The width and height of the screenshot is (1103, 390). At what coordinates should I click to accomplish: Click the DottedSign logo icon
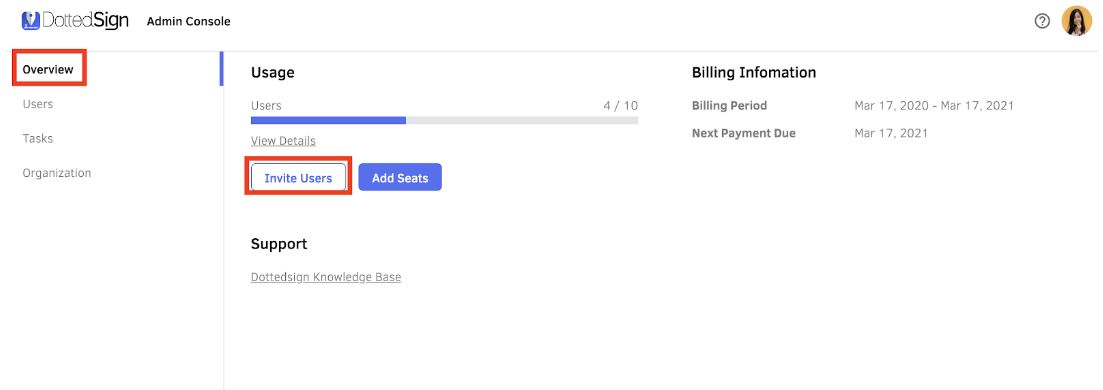(30, 20)
